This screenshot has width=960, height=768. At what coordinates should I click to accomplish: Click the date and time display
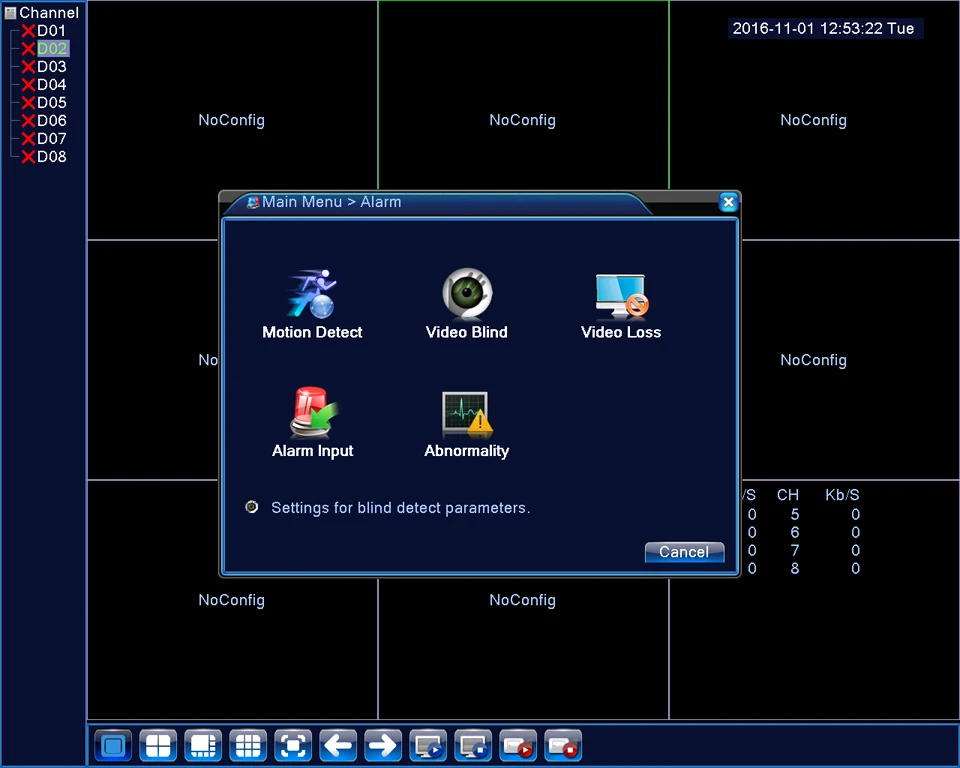[823, 28]
